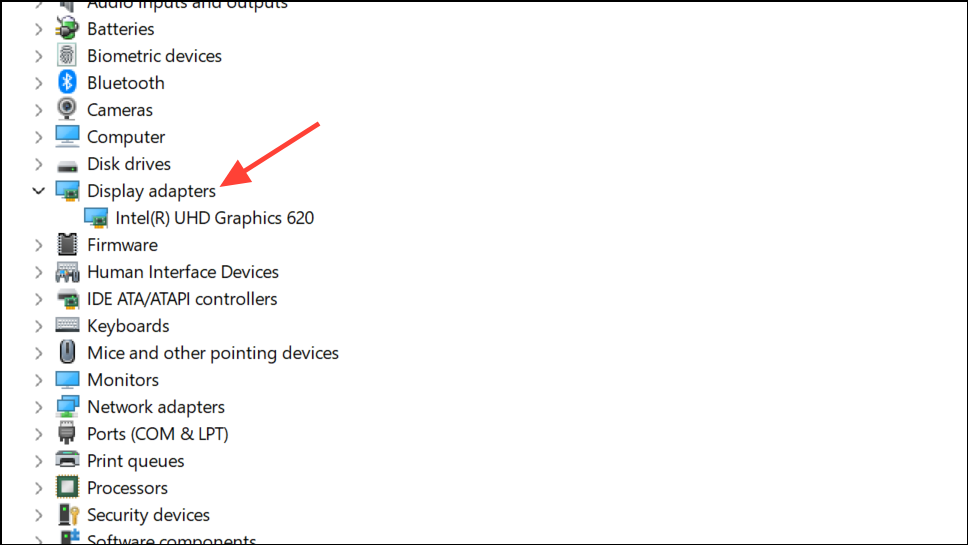Select the Batteries category label
This screenshot has width=968, height=545.
click(120, 29)
